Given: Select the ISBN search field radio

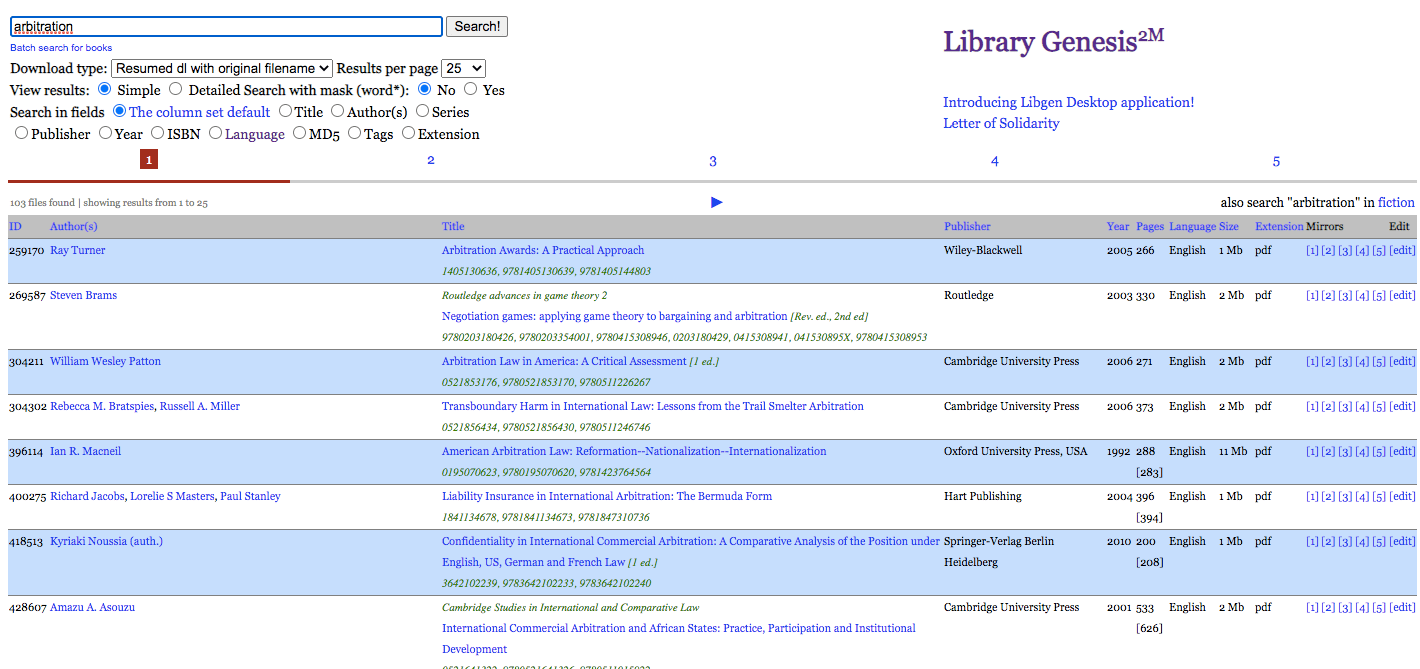Looking at the screenshot, I should (x=158, y=133).
